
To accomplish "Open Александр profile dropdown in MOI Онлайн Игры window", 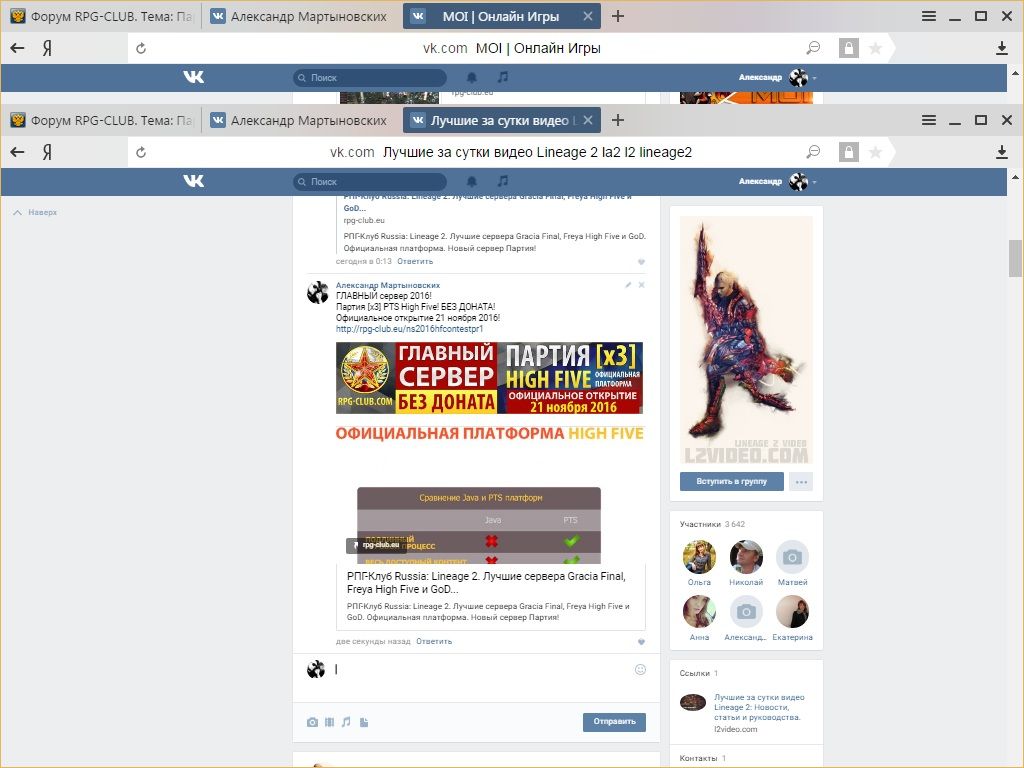I will click(778, 77).
